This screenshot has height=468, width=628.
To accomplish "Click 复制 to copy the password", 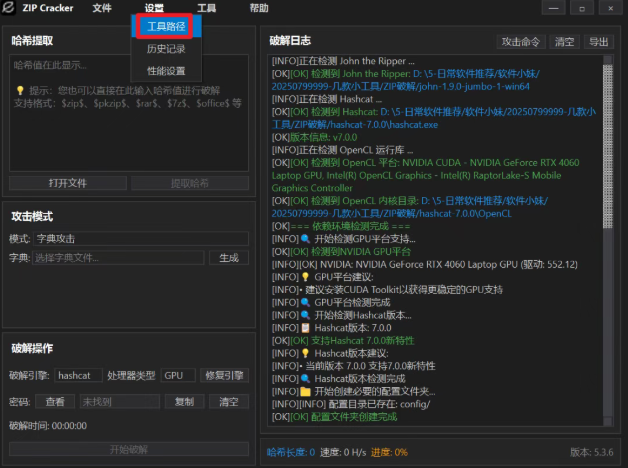I will (x=184, y=401).
